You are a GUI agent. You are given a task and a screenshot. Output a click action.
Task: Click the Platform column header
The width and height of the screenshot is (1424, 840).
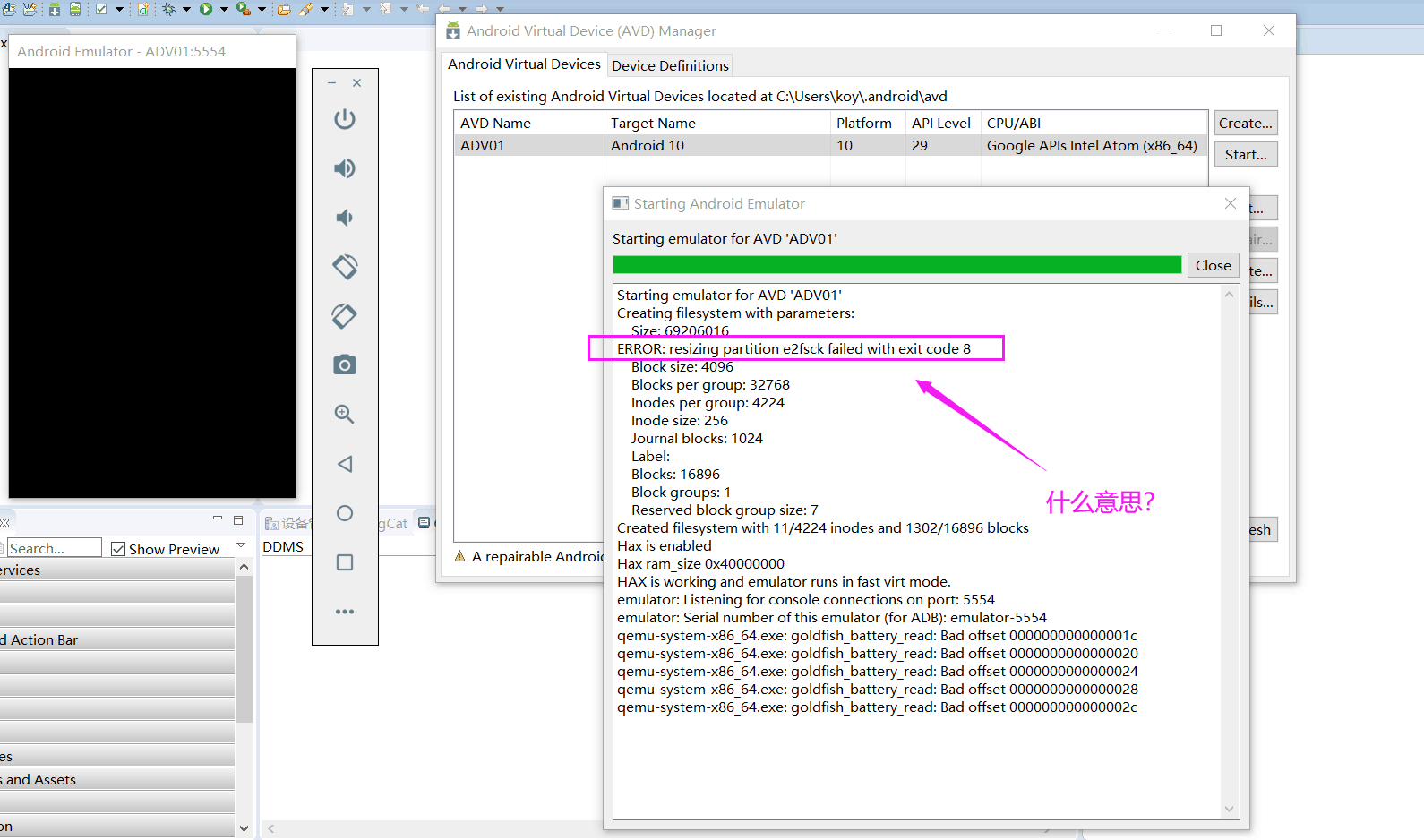point(868,123)
